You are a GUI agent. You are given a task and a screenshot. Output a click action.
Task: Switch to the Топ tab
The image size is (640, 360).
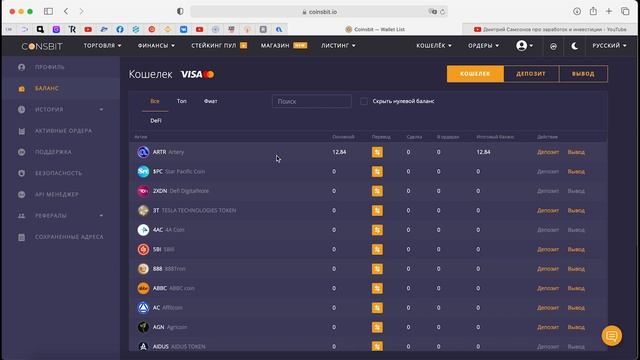[182, 101]
